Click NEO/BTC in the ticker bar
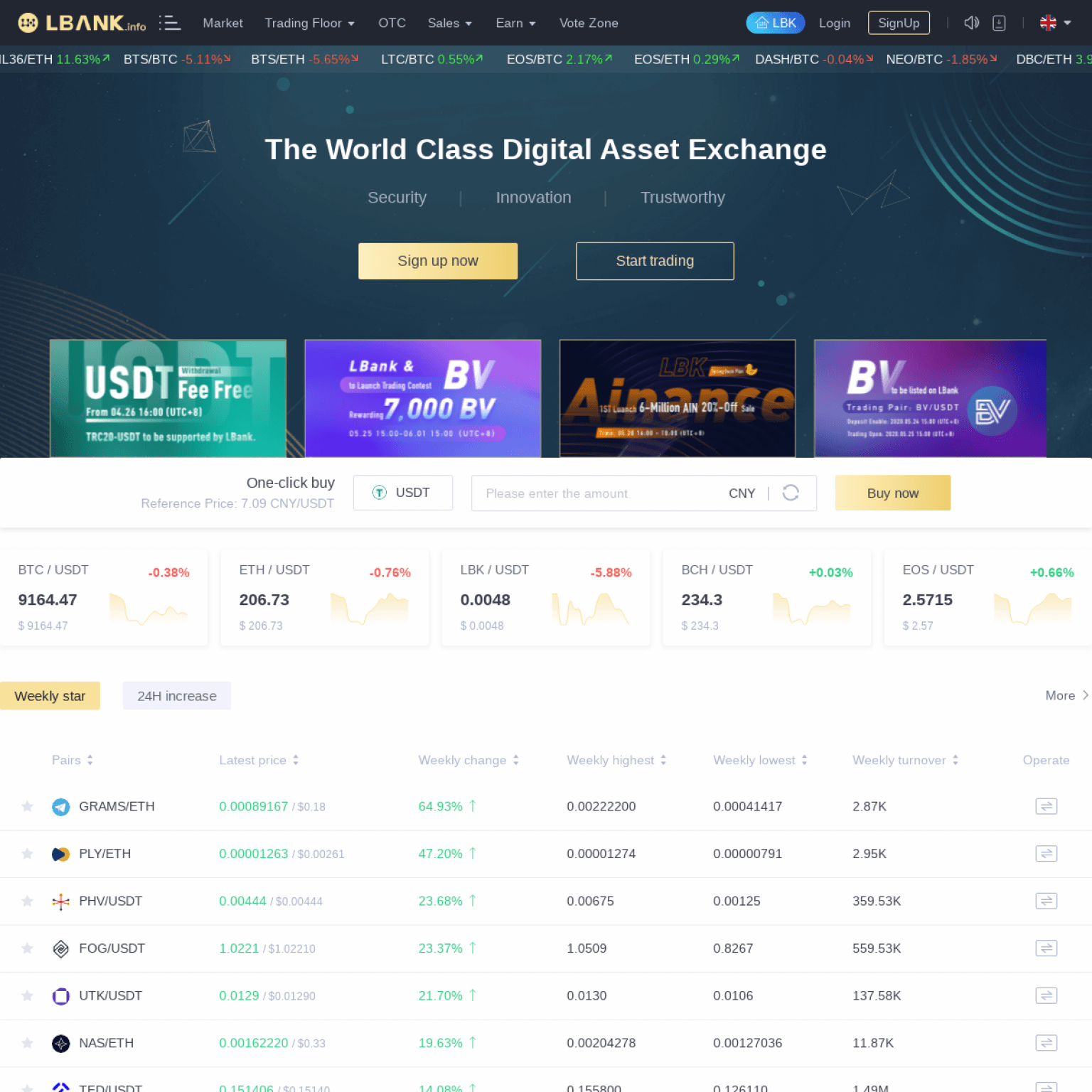The width and height of the screenshot is (1092, 1092). coord(941,59)
